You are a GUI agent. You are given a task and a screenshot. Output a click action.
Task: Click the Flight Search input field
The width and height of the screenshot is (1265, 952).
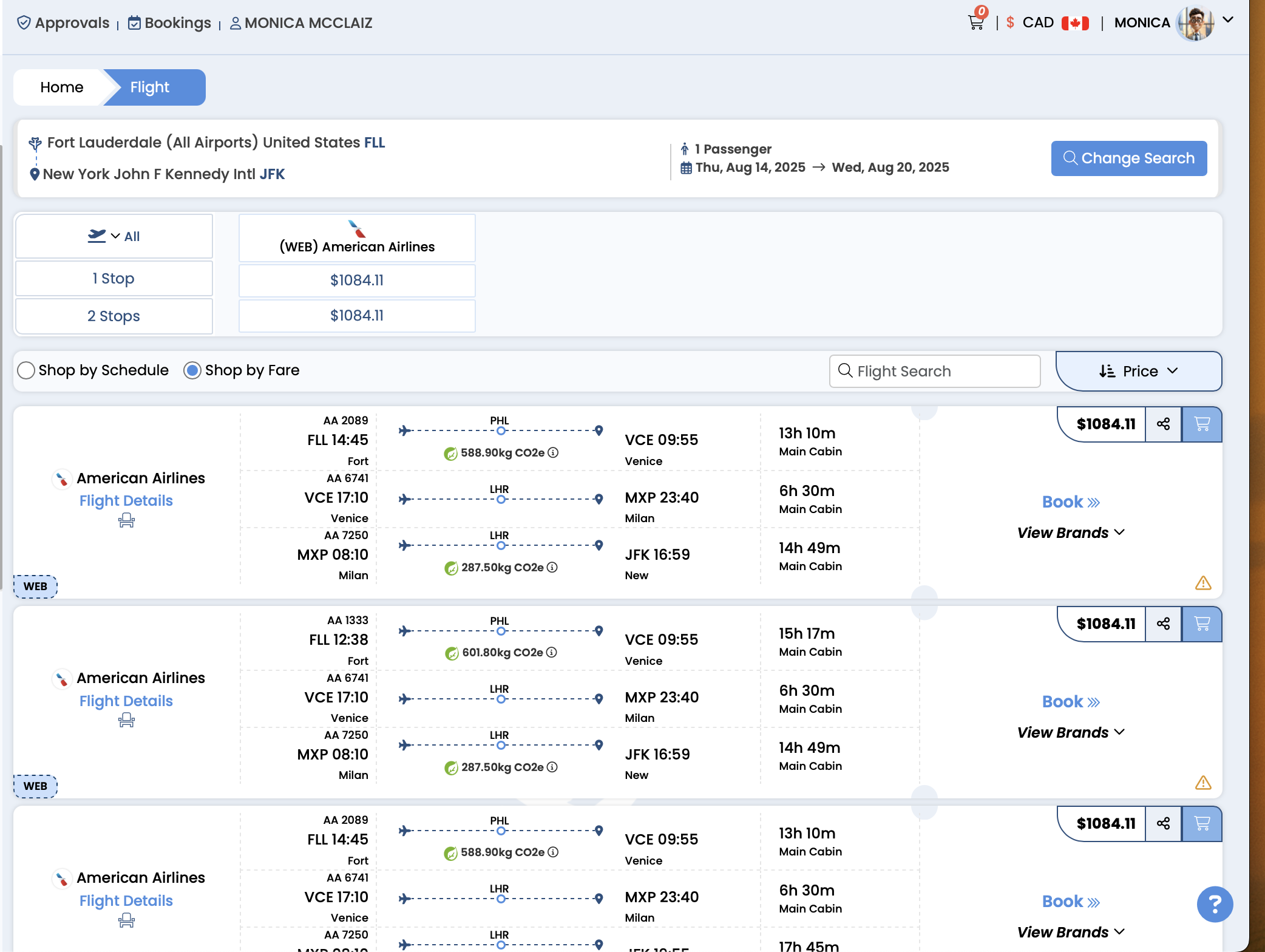pyautogui.click(x=935, y=371)
